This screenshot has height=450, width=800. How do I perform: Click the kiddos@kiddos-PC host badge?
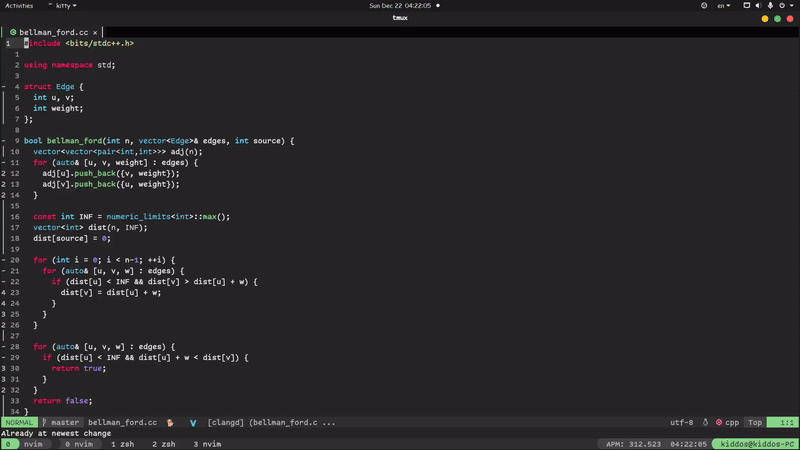point(757,444)
